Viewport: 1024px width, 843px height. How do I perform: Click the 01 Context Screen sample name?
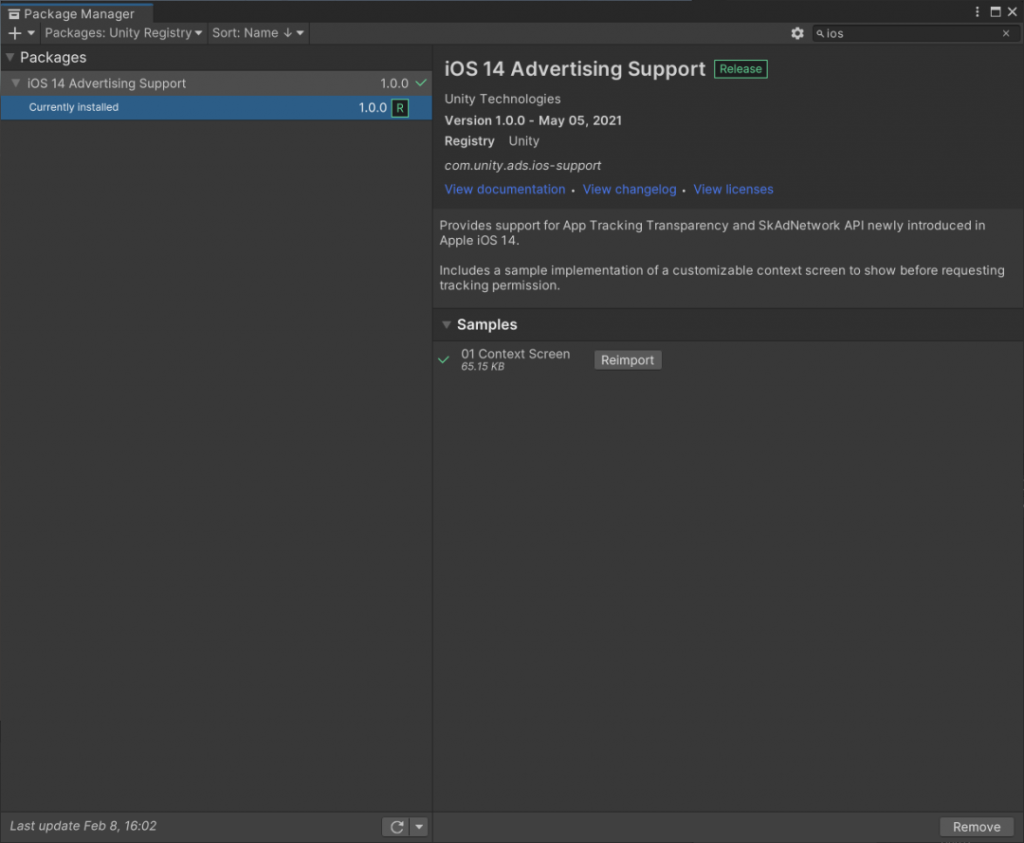coord(515,354)
